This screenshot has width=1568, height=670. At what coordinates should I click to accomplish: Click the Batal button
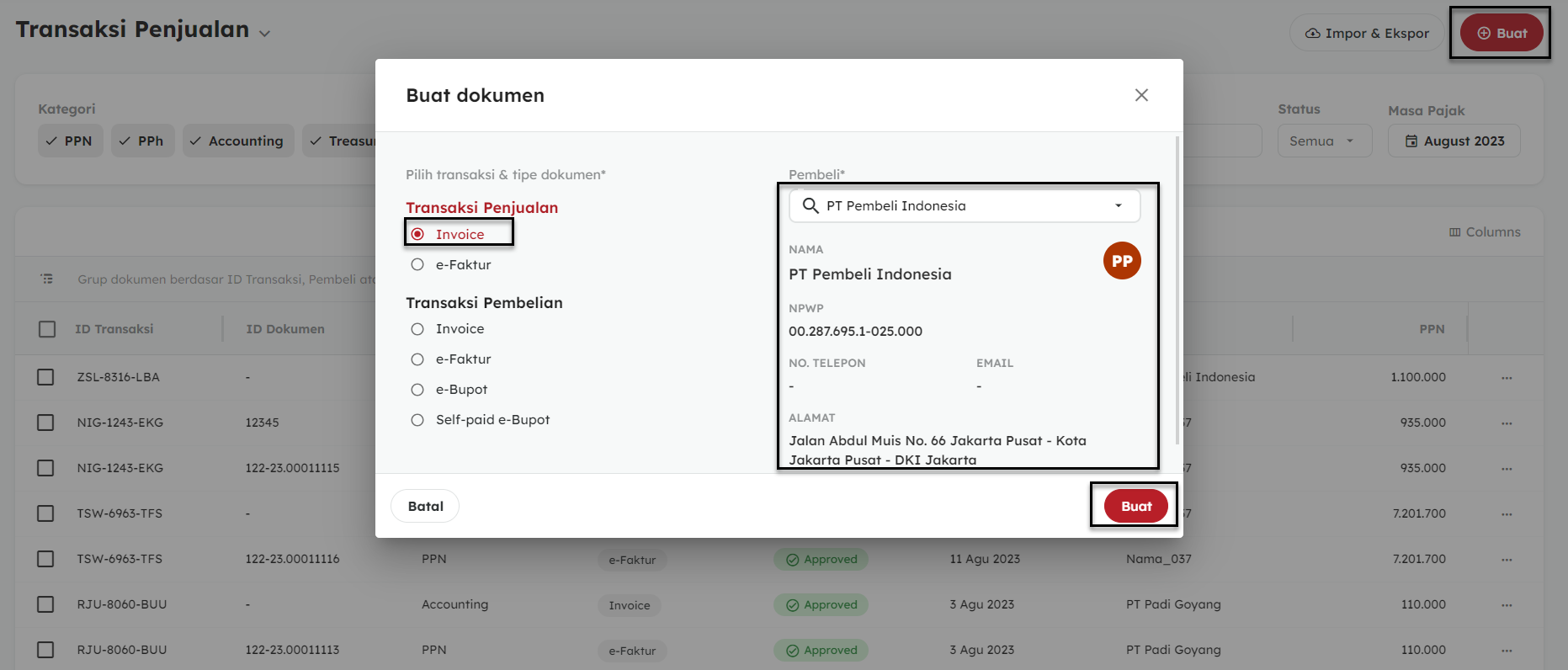425,506
